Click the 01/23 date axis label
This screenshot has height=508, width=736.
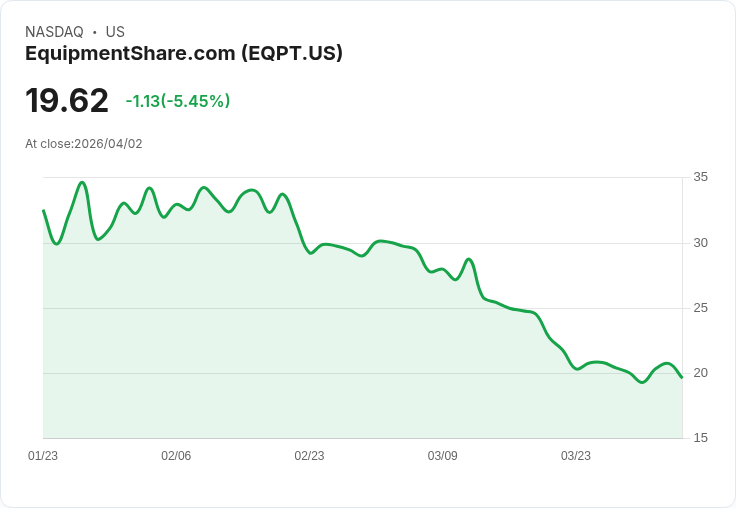pos(43,456)
